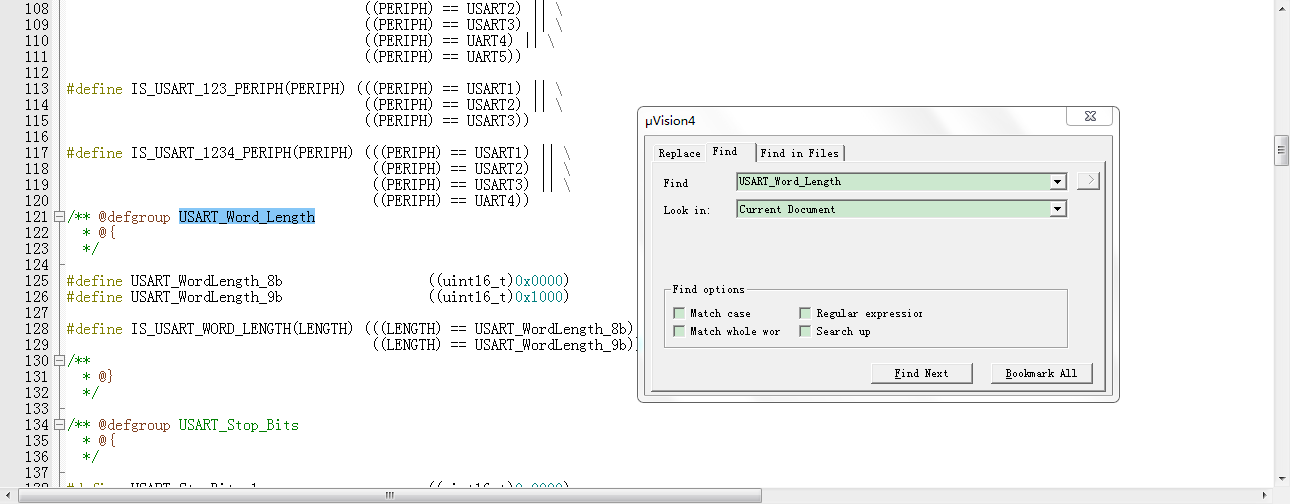
Task: Select the Find tab
Action: pos(725,152)
